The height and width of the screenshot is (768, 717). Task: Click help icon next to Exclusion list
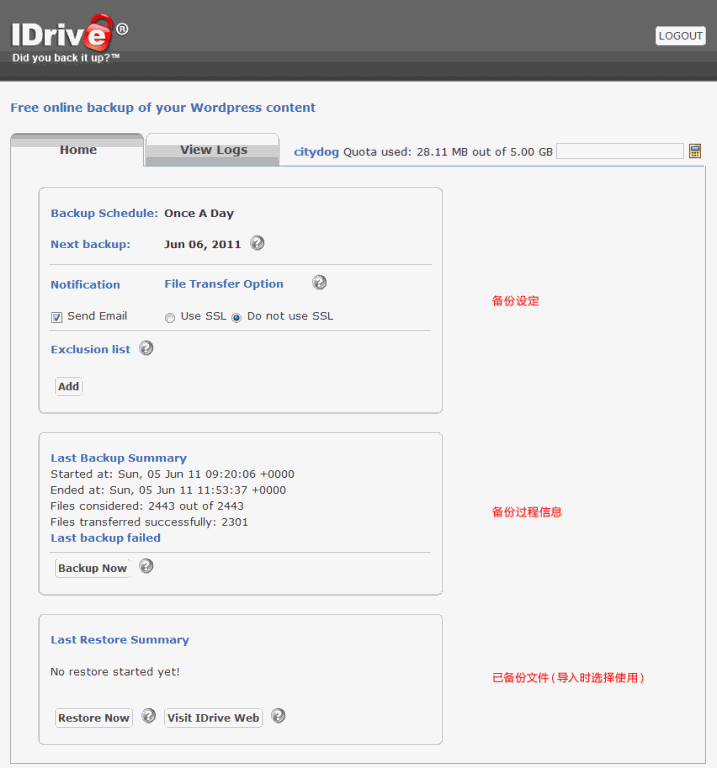tap(146, 348)
